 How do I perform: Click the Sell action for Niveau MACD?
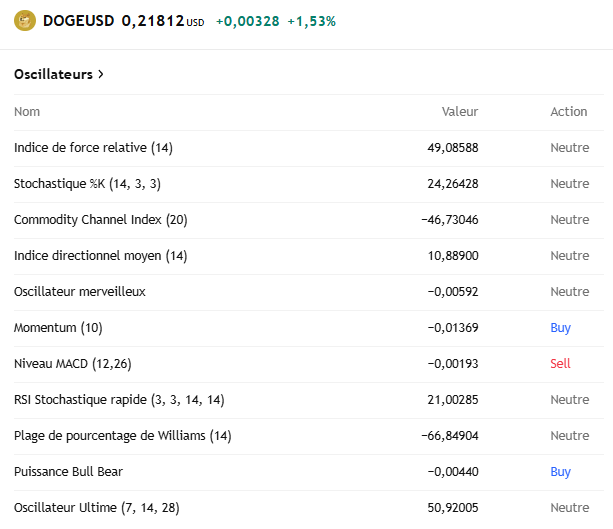point(560,364)
